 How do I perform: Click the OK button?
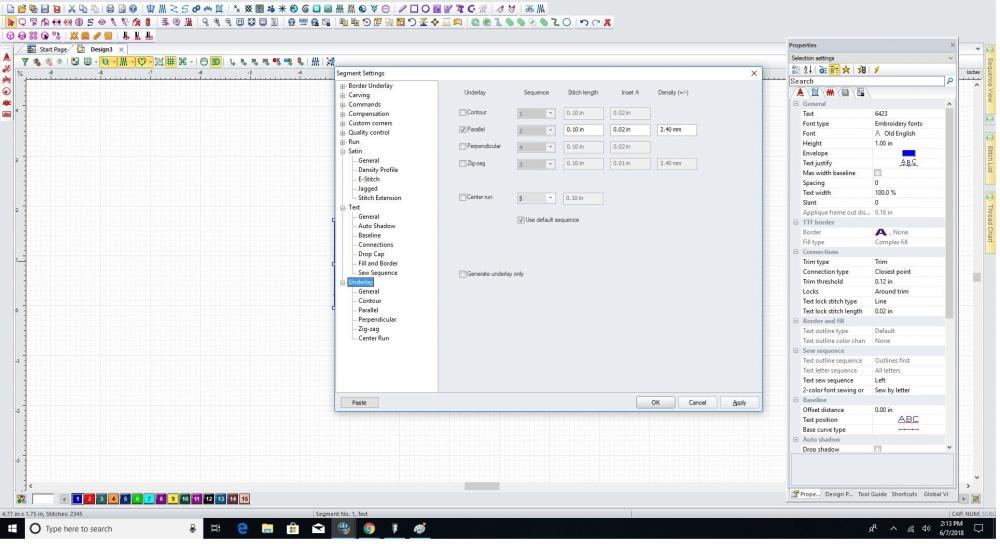[x=655, y=402]
